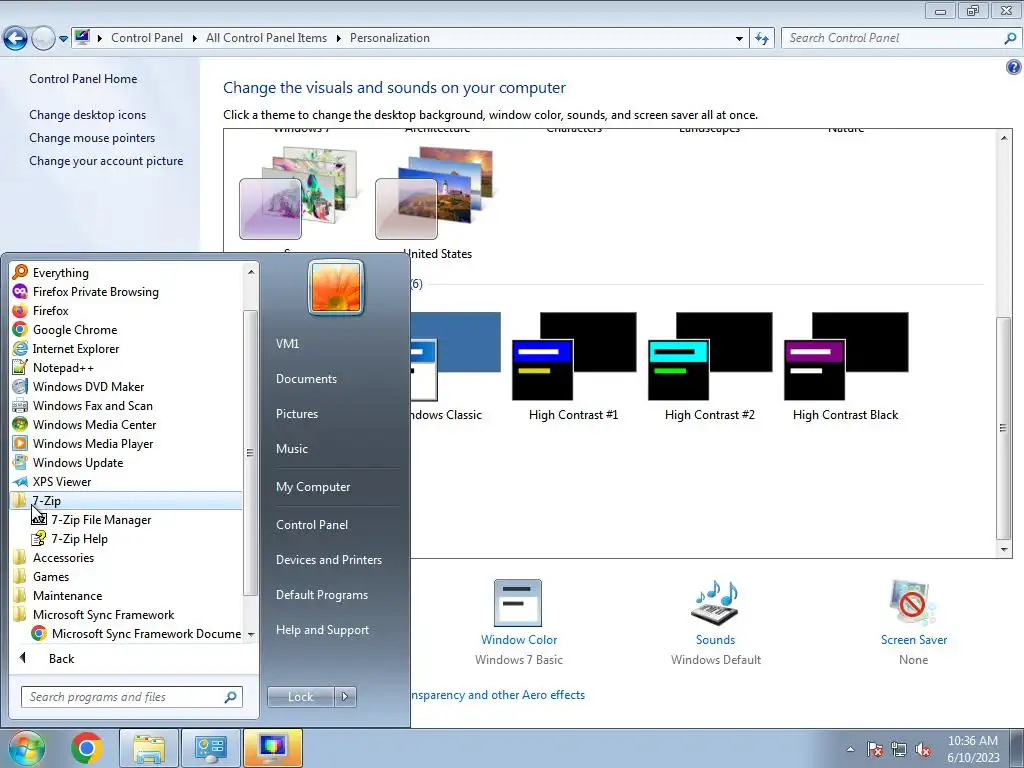The width and height of the screenshot is (1024, 768).
Task: Click the Action Center flag in the system tray
Action: pyautogui.click(x=874, y=749)
